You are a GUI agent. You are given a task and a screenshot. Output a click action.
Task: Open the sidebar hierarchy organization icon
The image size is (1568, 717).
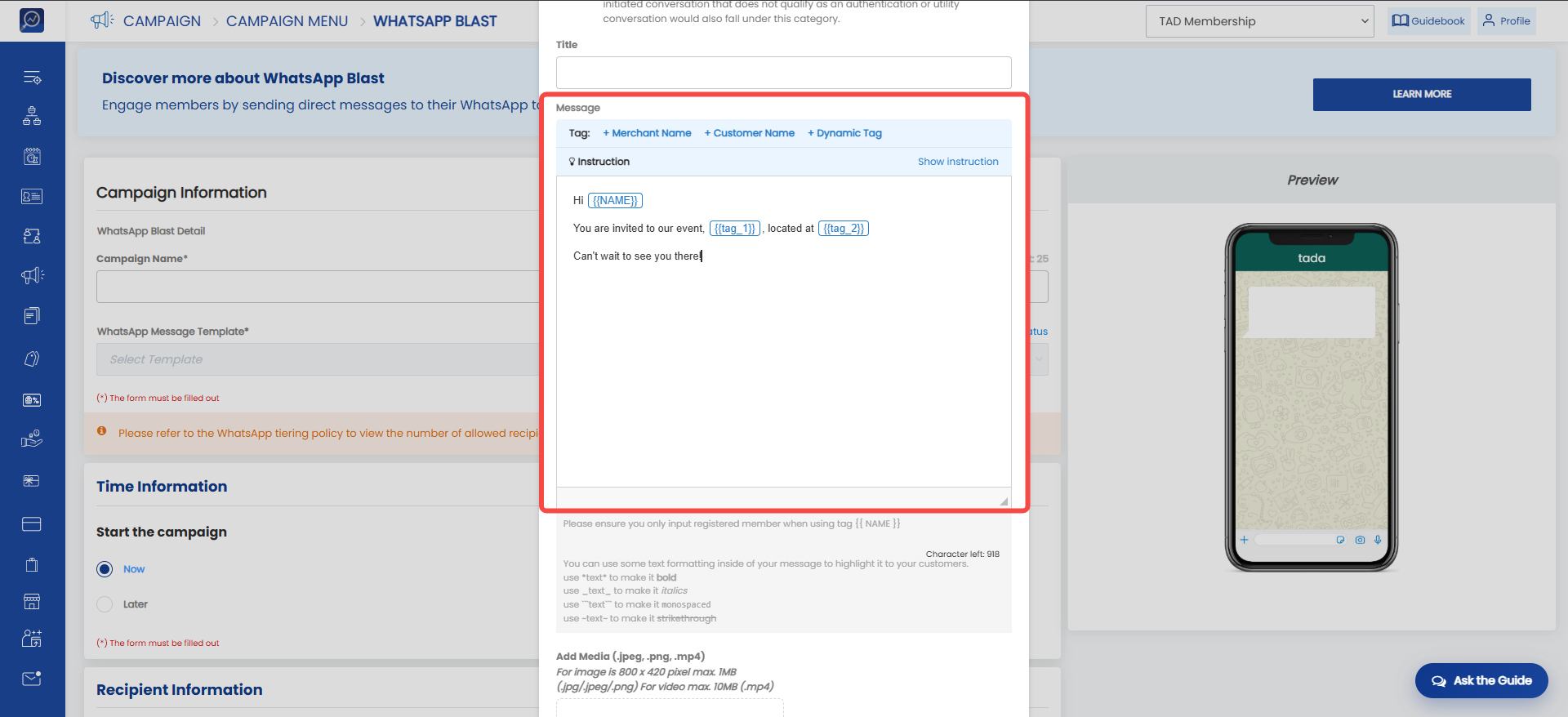click(x=32, y=116)
